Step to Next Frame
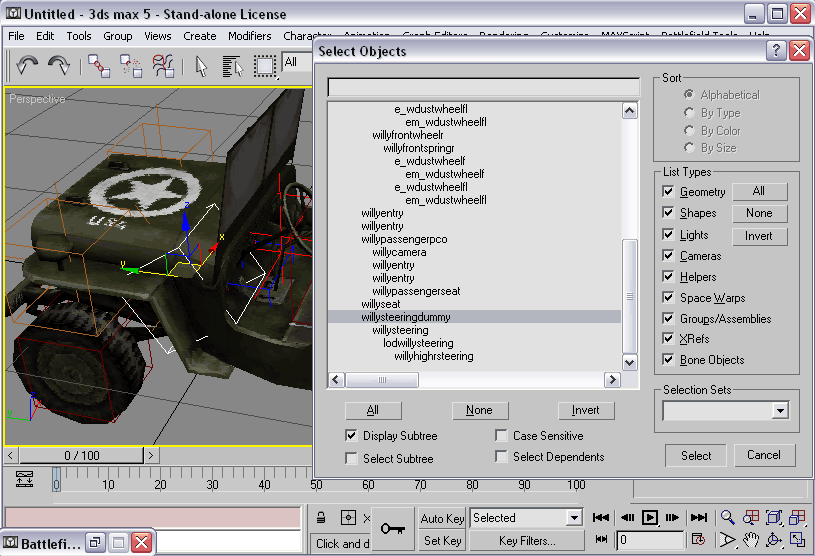The image size is (815, 556). pyautogui.click(x=672, y=518)
